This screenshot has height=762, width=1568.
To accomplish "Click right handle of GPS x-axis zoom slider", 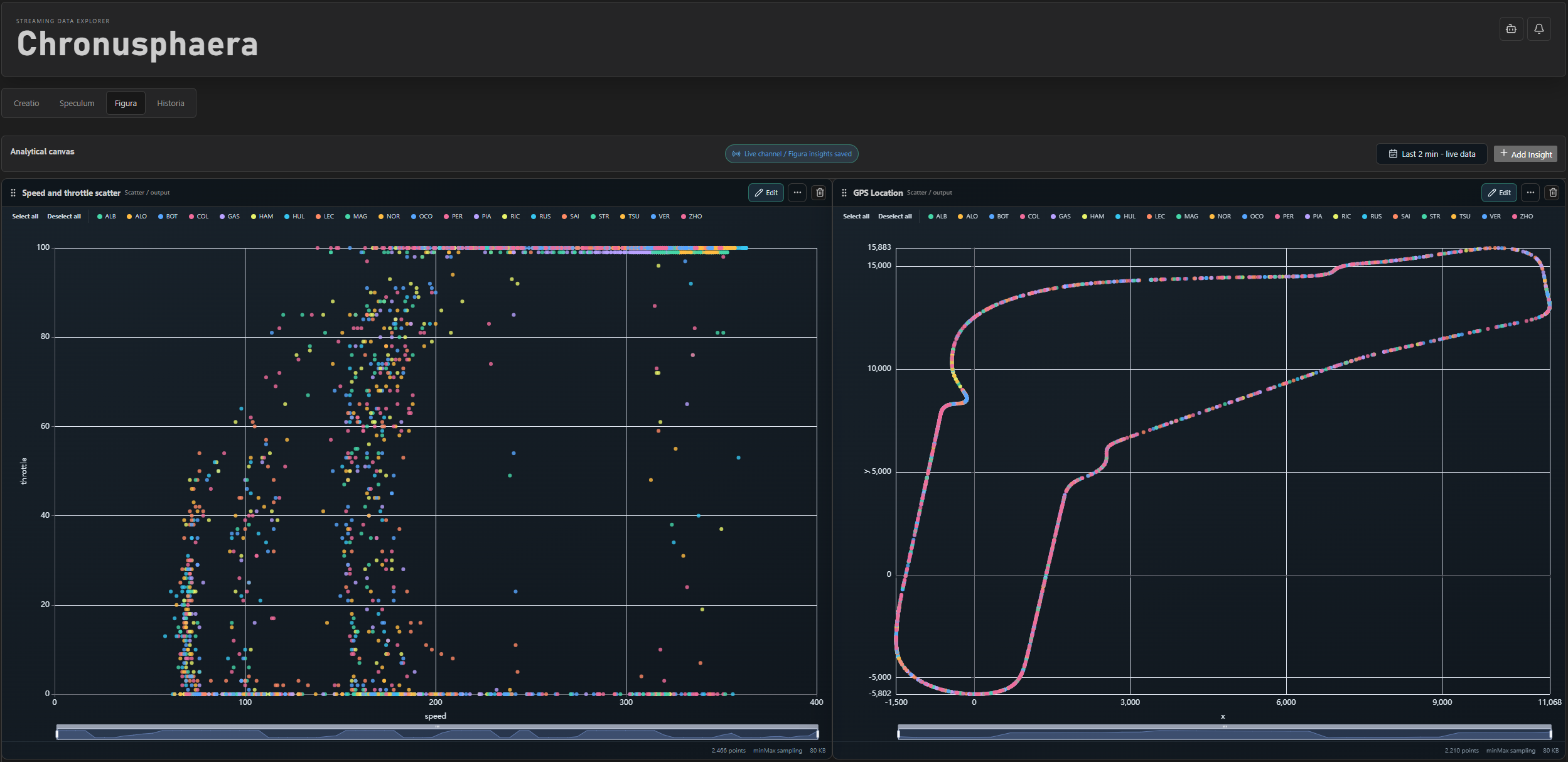I will pyautogui.click(x=1550, y=734).
